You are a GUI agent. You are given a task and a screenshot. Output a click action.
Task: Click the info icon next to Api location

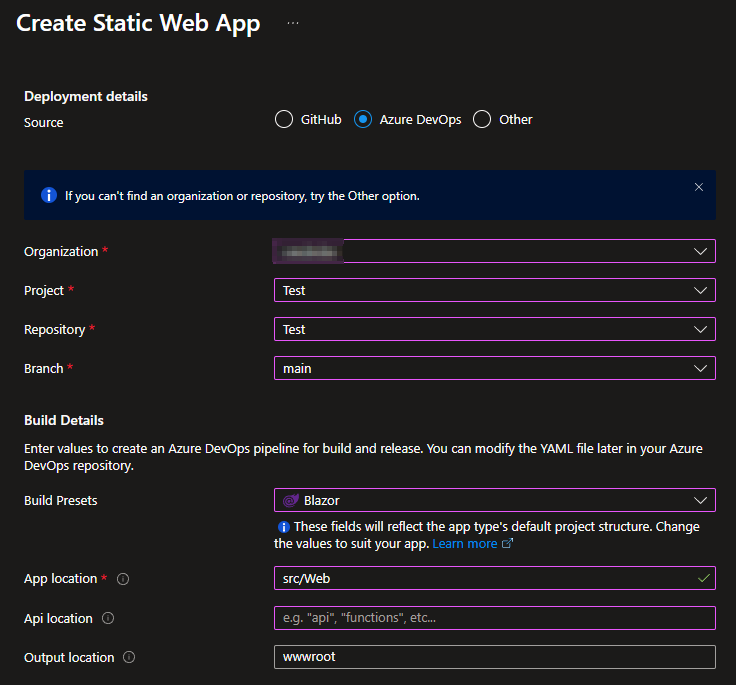click(108, 618)
